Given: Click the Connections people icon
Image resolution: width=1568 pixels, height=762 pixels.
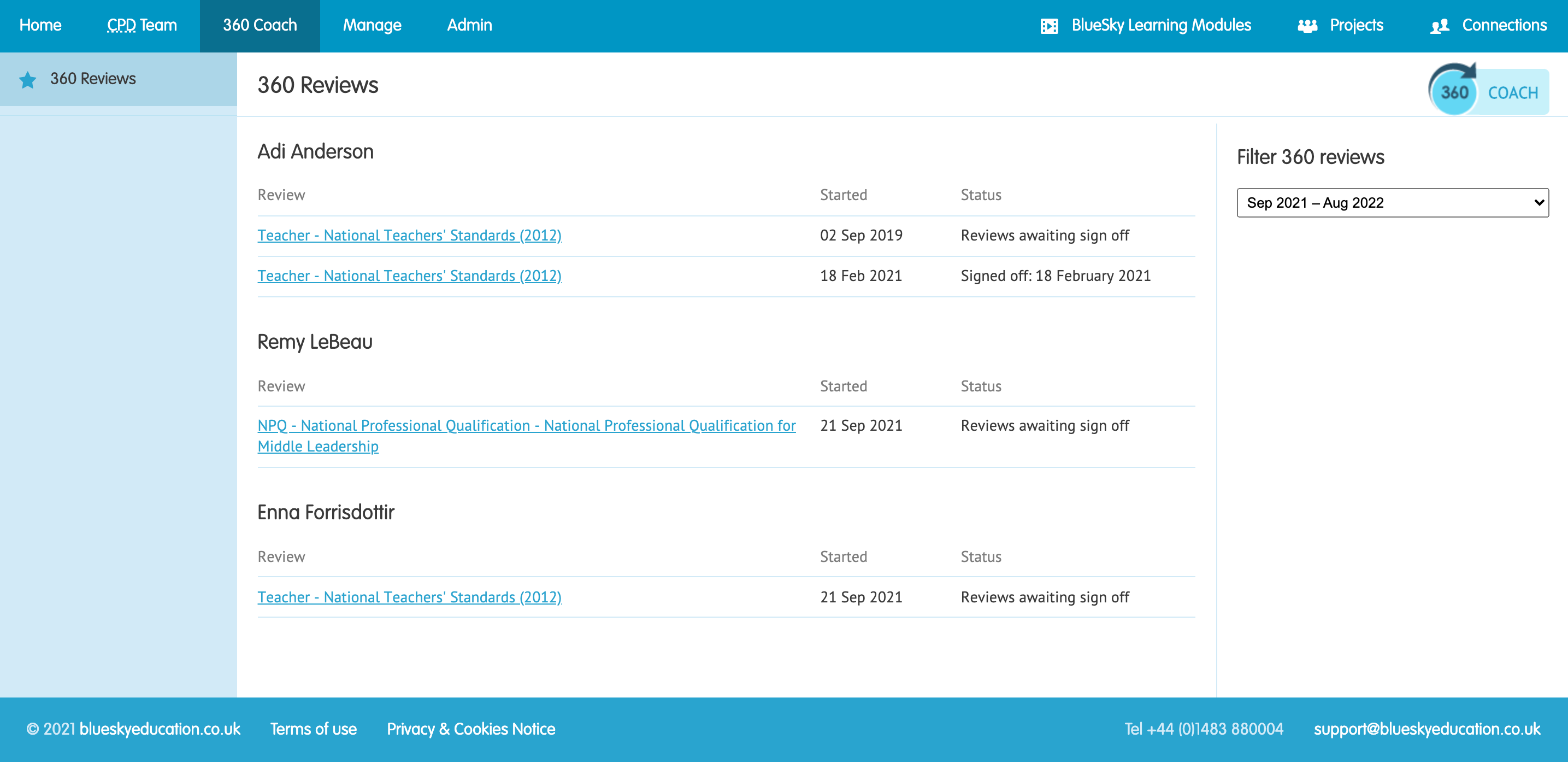Looking at the screenshot, I should tap(1439, 26).
